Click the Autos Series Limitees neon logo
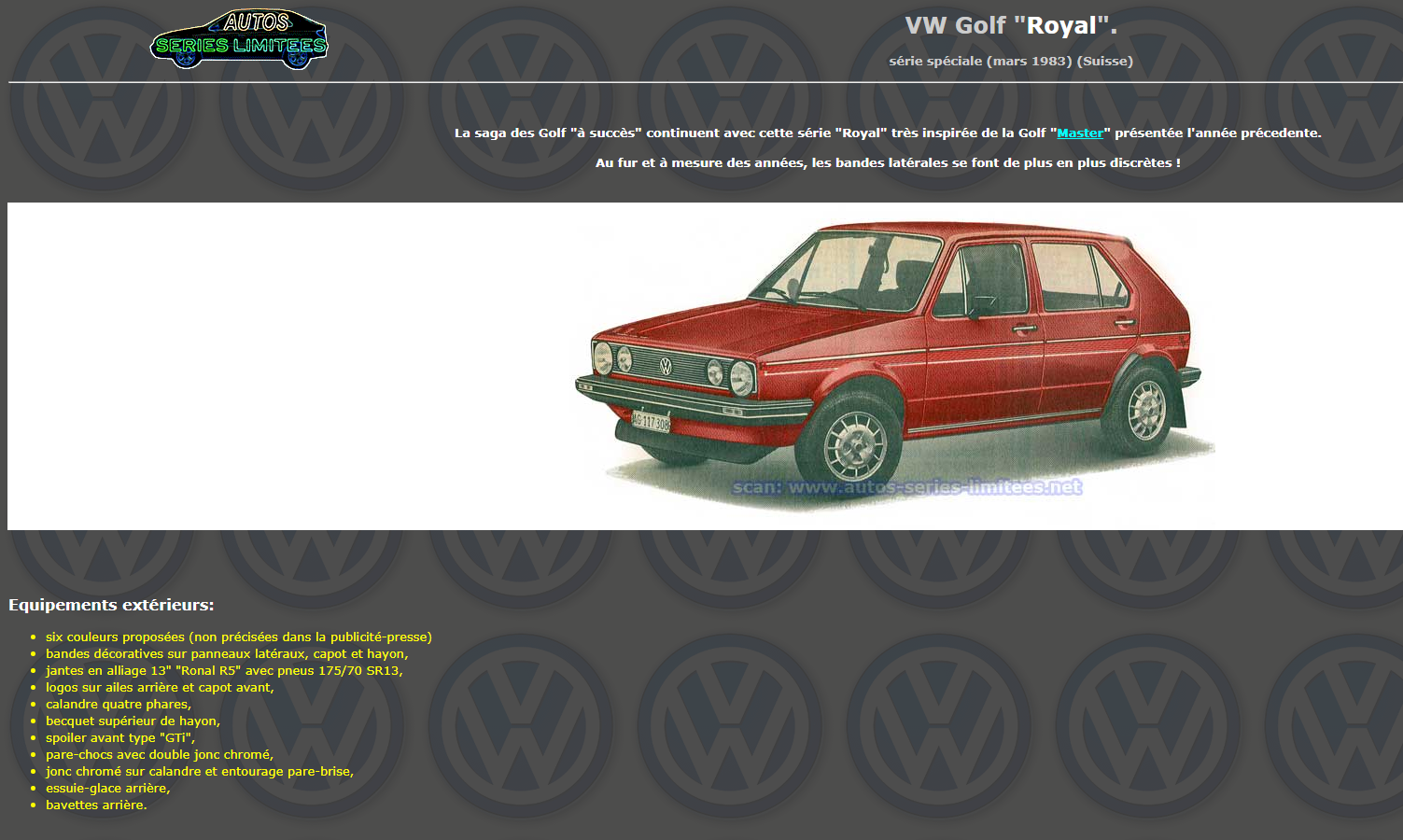Viewport: 1403px width, 840px height. pyautogui.click(x=239, y=40)
